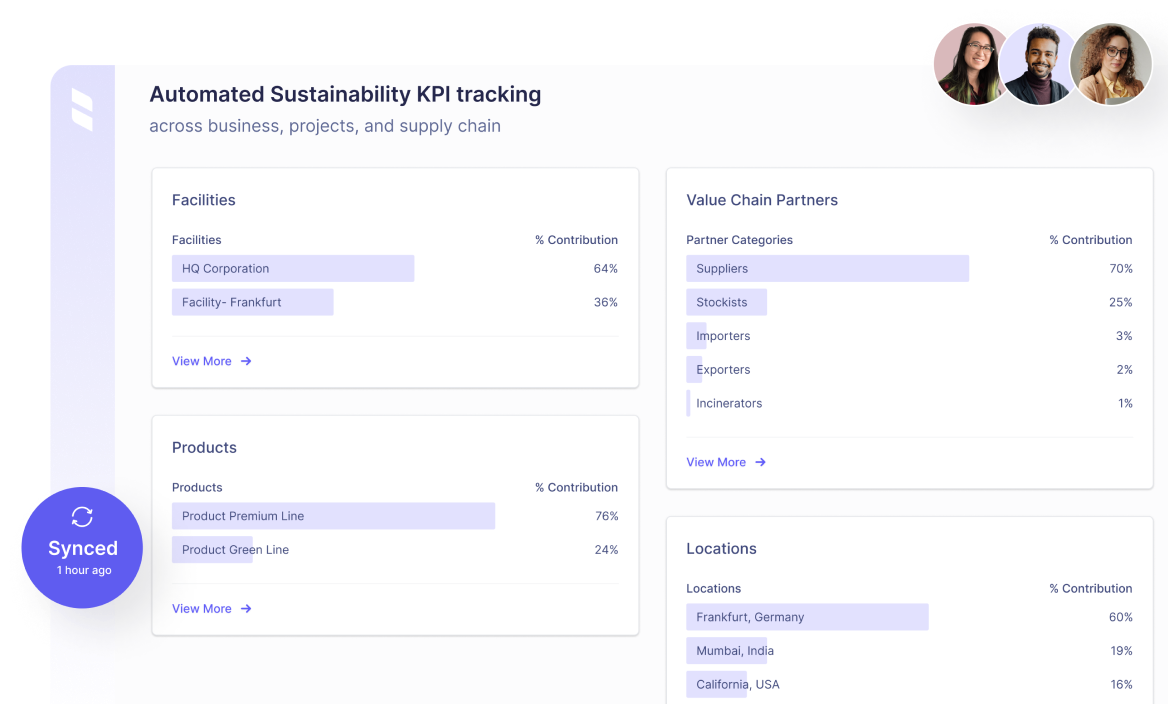Click the arrow beside Value Chain View More

(760, 463)
